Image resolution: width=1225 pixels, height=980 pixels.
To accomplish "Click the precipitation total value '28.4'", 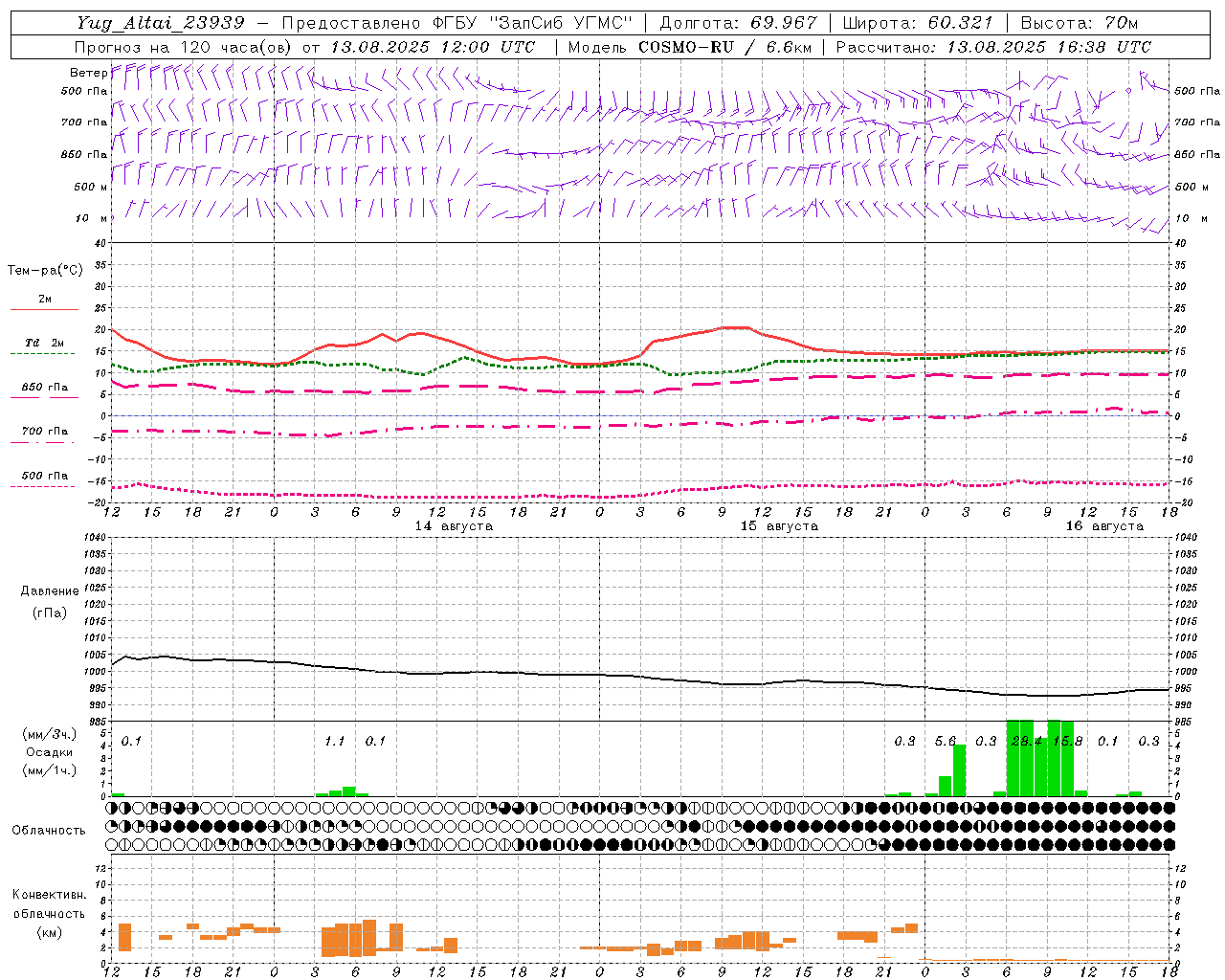I will [1027, 742].
